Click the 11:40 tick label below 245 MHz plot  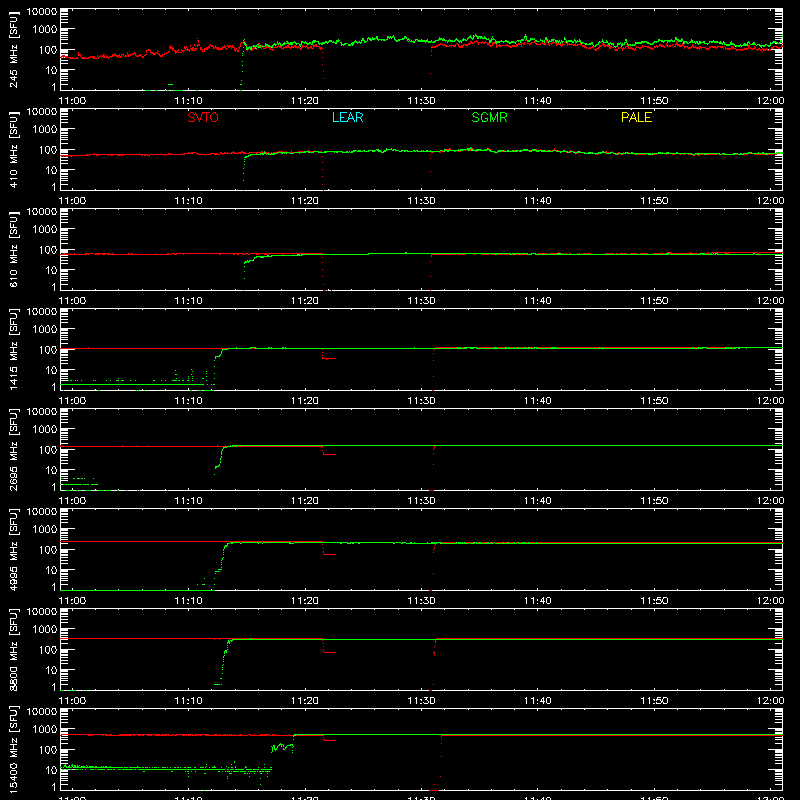538,101
